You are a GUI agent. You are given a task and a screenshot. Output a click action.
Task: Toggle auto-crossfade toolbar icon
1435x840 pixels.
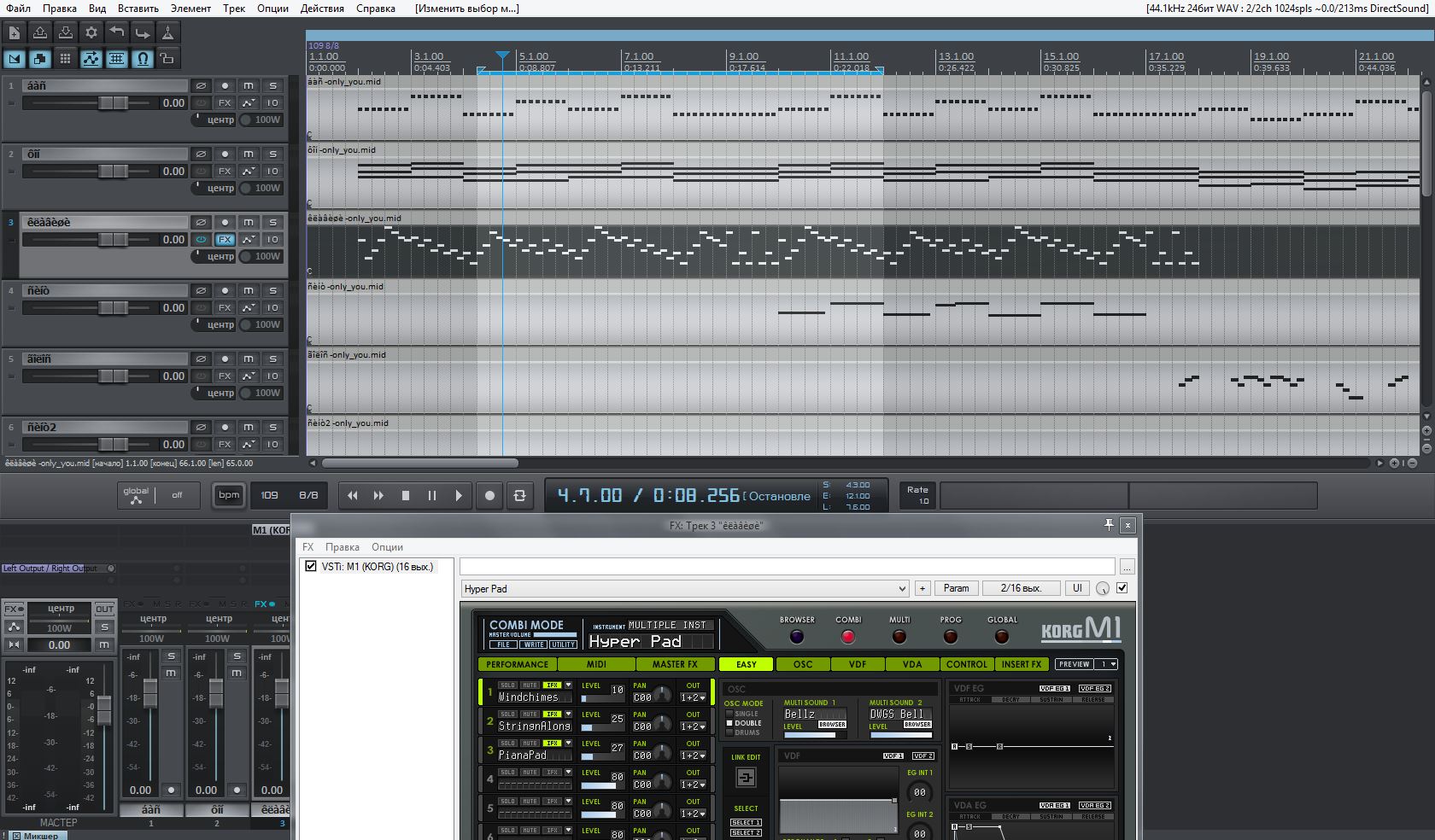pyautogui.click(x=15, y=59)
